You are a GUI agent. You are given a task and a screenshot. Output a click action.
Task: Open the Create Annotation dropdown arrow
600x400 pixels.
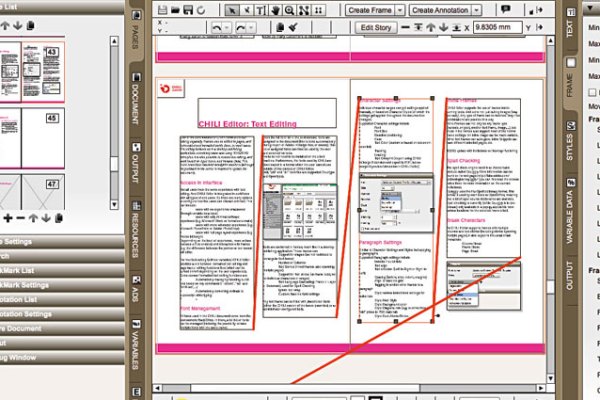pyautogui.click(x=476, y=10)
